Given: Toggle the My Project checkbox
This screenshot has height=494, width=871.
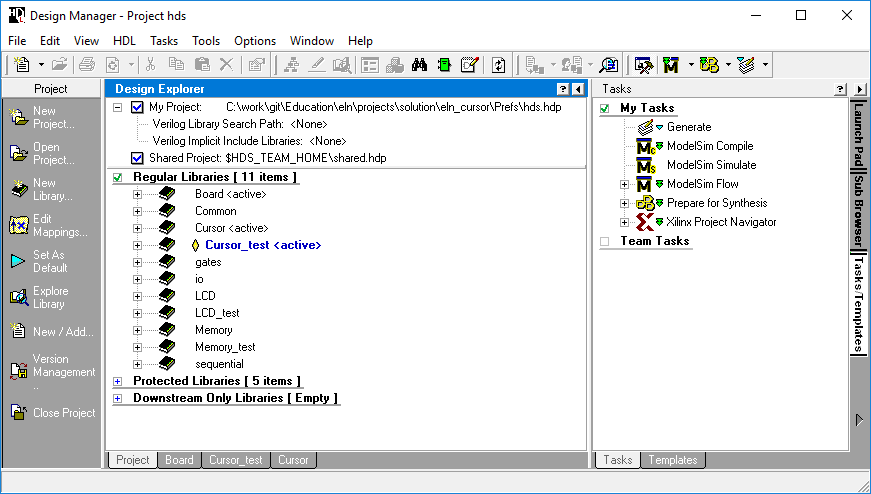Looking at the screenshot, I should [x=137, y=107].
